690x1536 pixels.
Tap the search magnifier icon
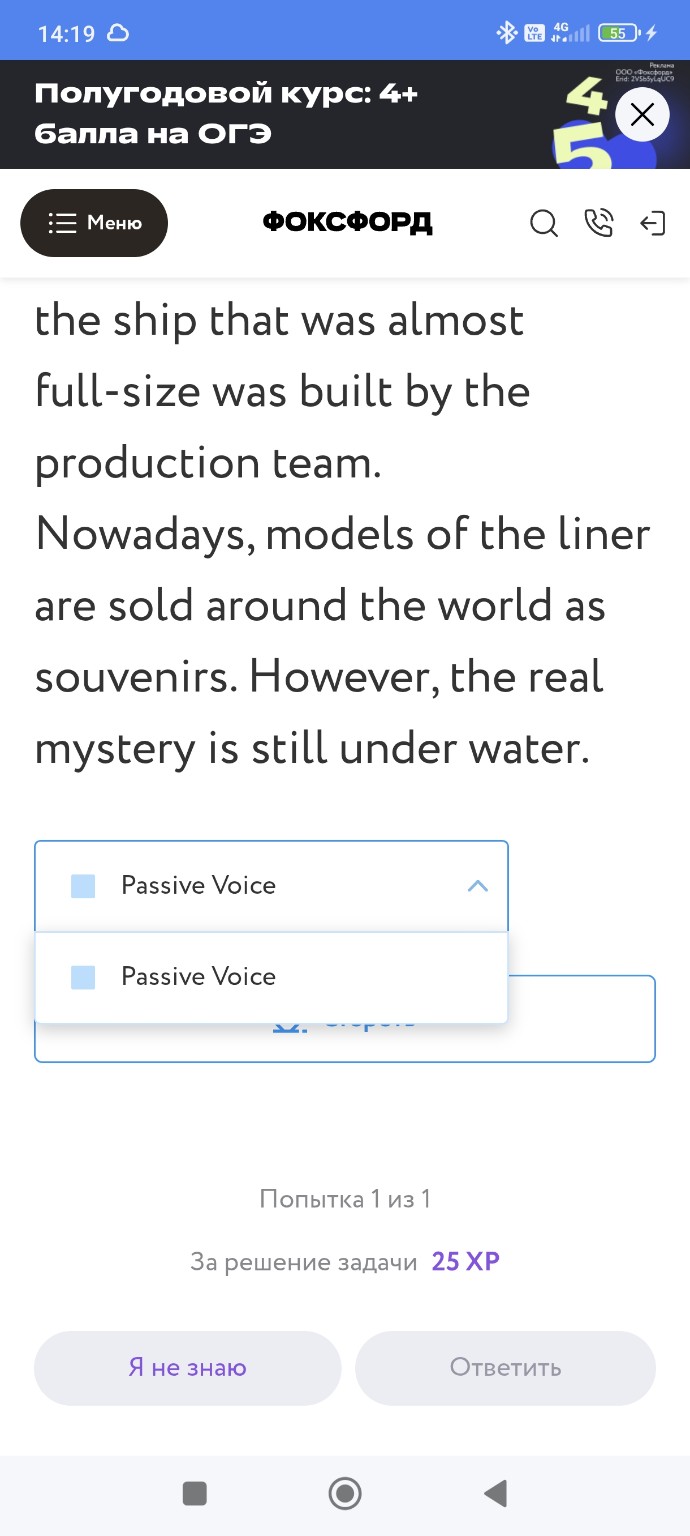tap(543, 224)
